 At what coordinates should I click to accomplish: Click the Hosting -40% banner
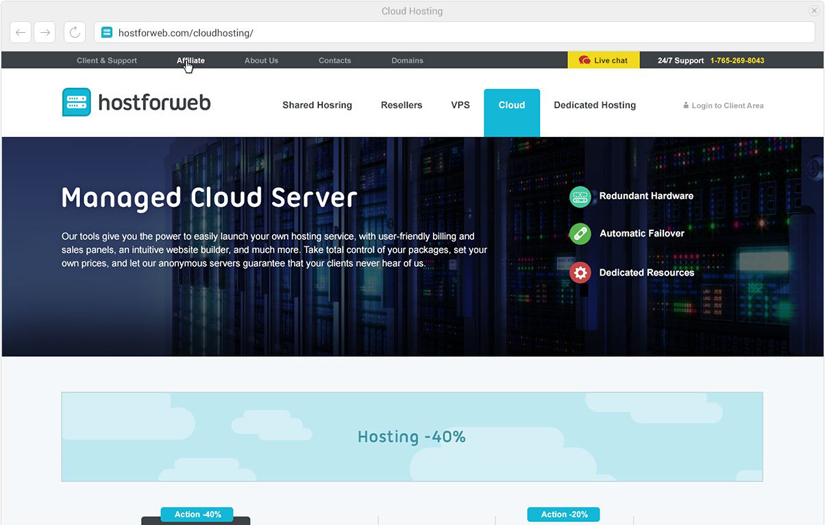[412, 437]
